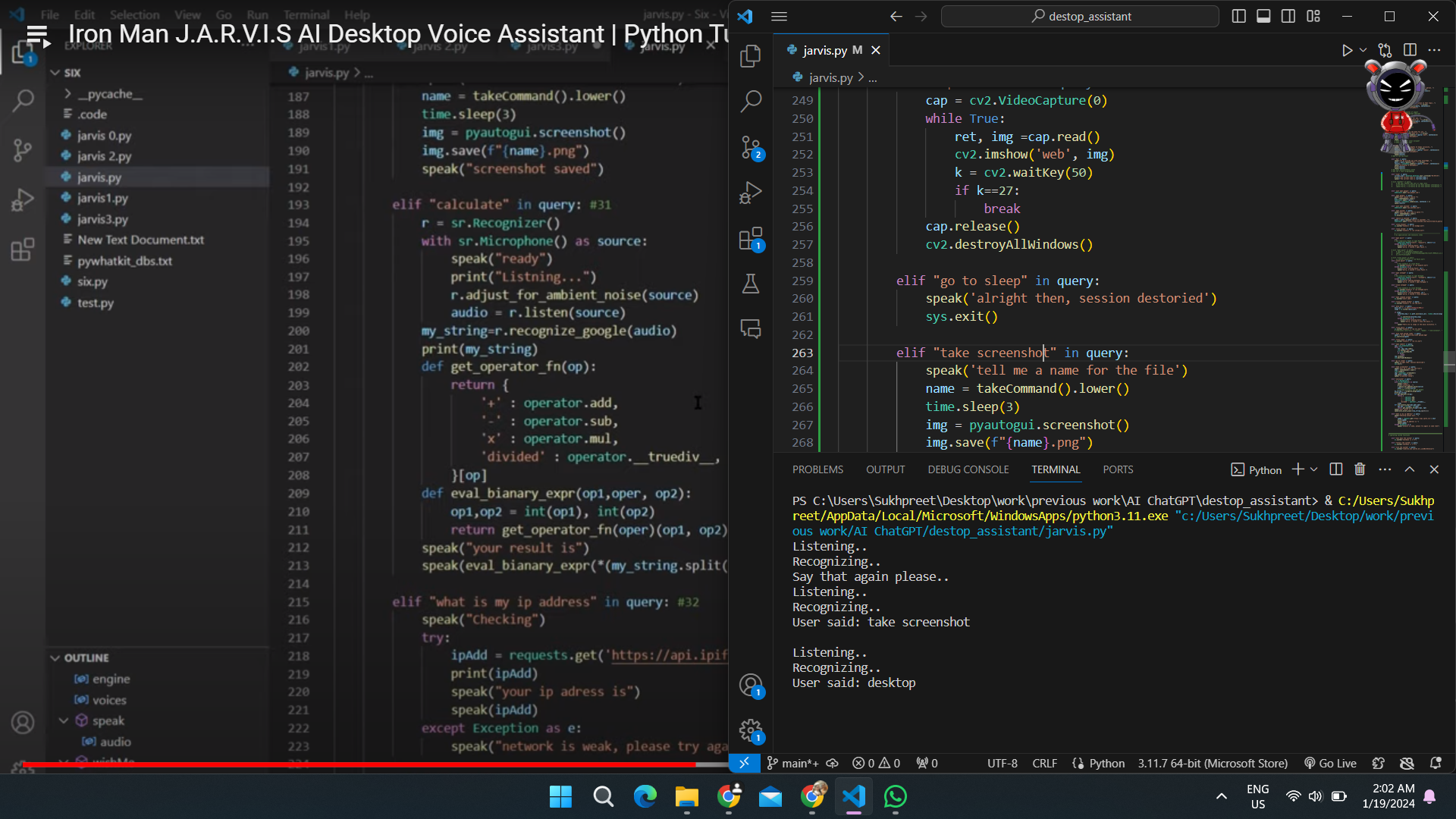
Task: Open the Extensions view
Action: point(751,239)
